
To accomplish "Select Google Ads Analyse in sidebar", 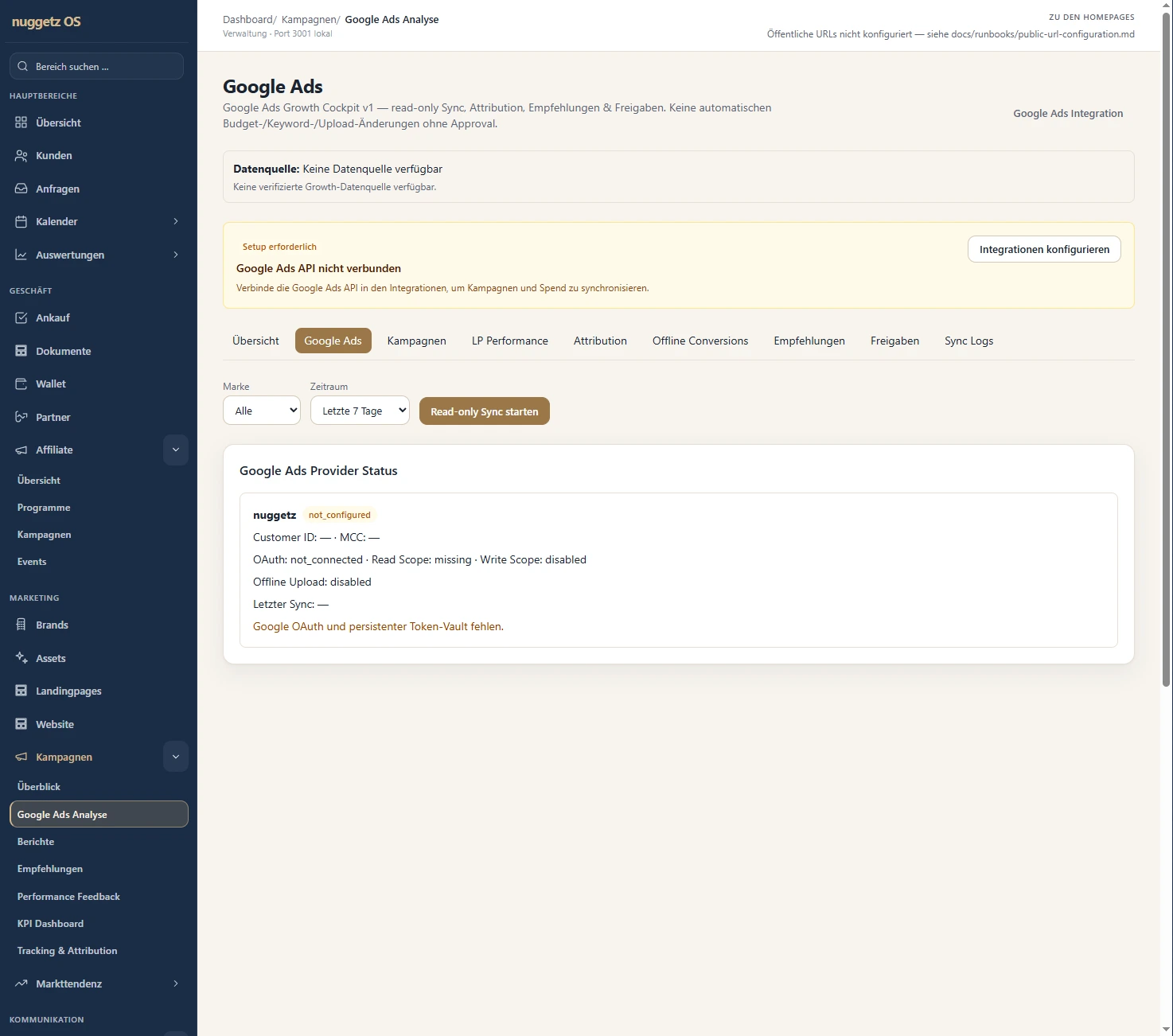I will pos(99,814).
